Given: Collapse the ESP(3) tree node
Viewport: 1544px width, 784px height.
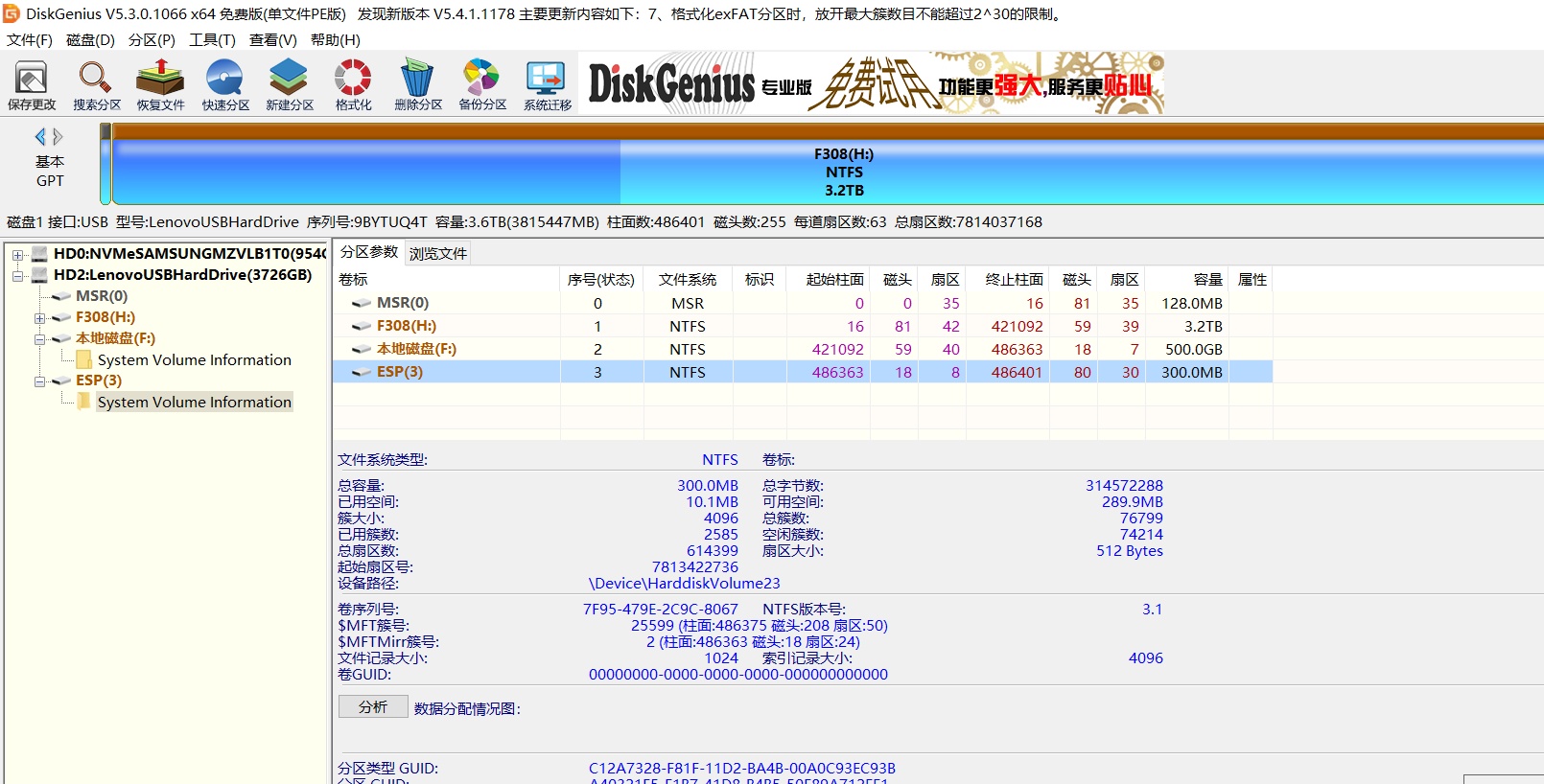Looking at the screenshot, I should [x=39, y=381].
